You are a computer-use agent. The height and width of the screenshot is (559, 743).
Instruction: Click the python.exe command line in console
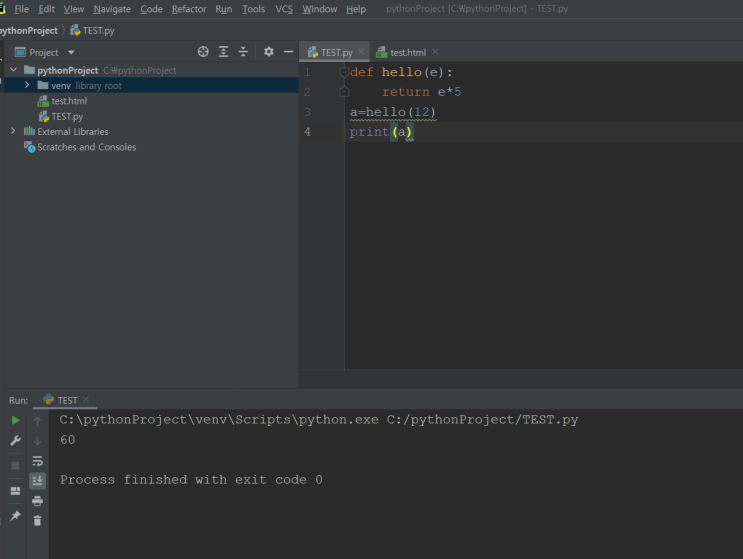tap(319, 420)
